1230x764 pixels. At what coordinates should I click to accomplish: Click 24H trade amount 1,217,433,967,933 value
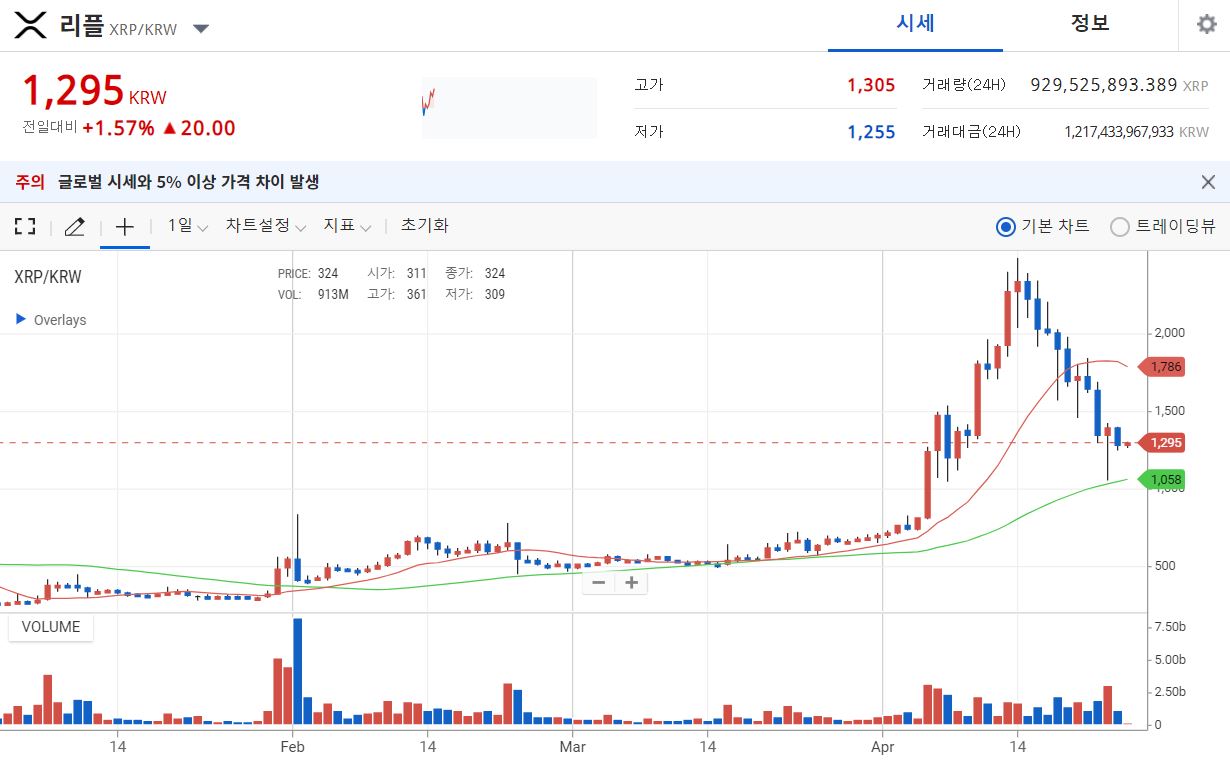(x=1119, y=132)
